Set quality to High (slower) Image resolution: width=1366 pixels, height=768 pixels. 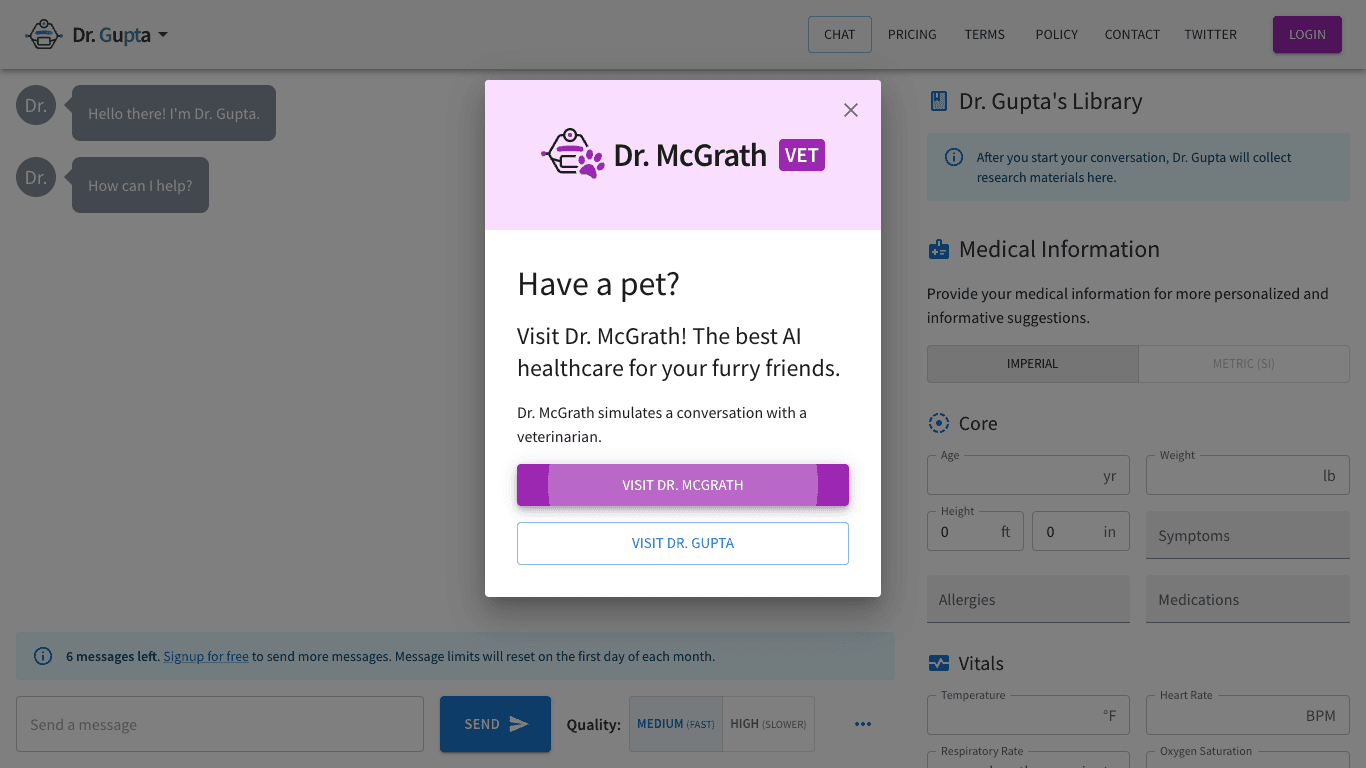tap(768, 724)
